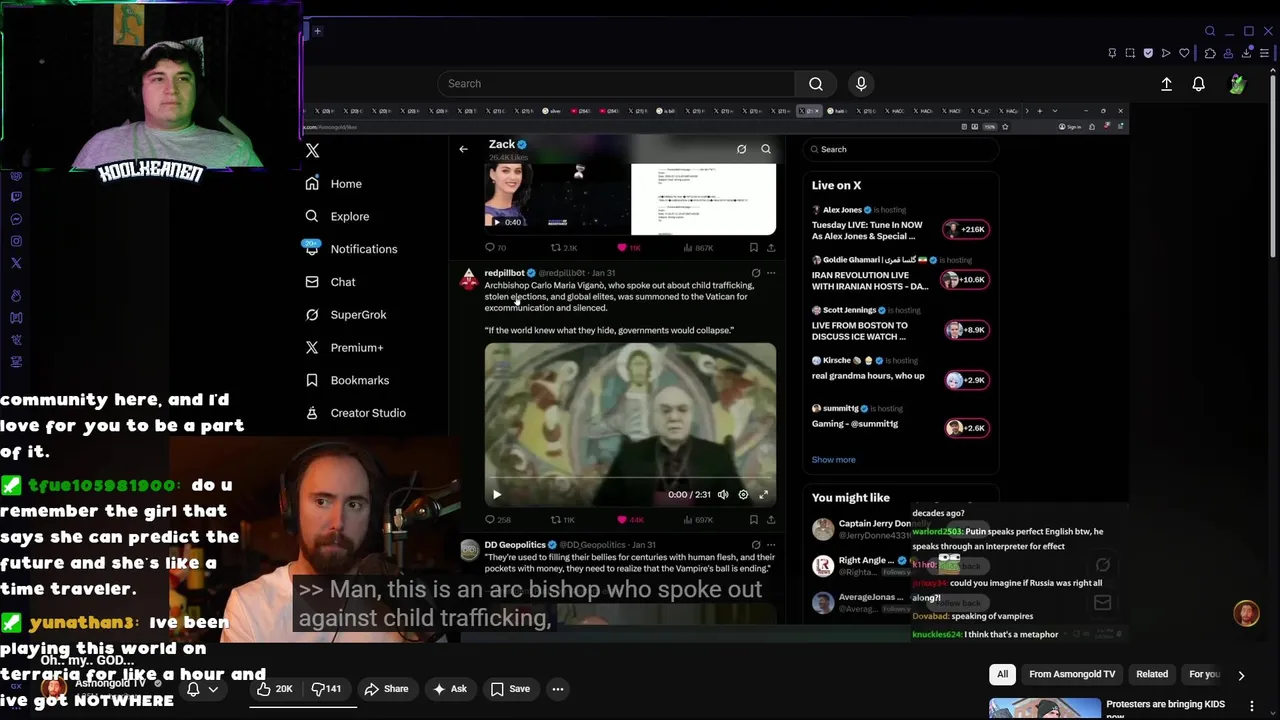Open the YouTube account avatar menu
Screen dimensions: 1280x720
point(1238,85)
